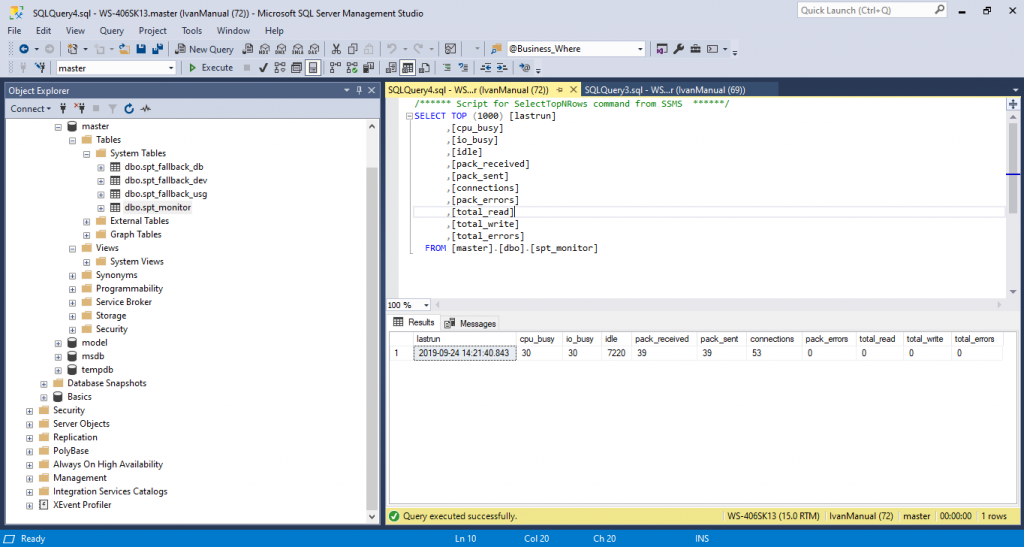Uncomment the selected lines
The image size is (1024, 547).
pyautogui.click(x=463, y=68)
